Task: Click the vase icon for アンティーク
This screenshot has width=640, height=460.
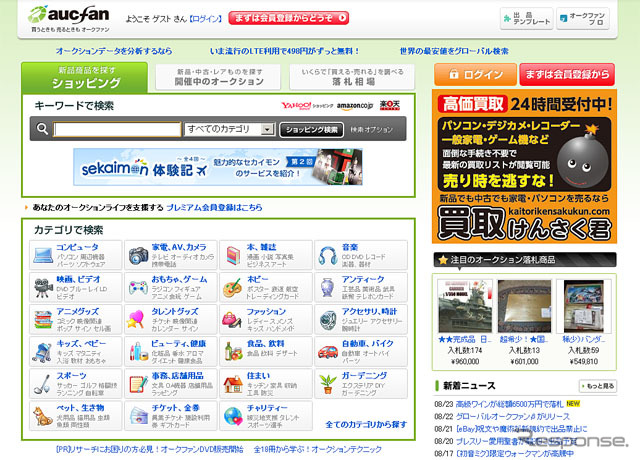Action: coord(327,287)
